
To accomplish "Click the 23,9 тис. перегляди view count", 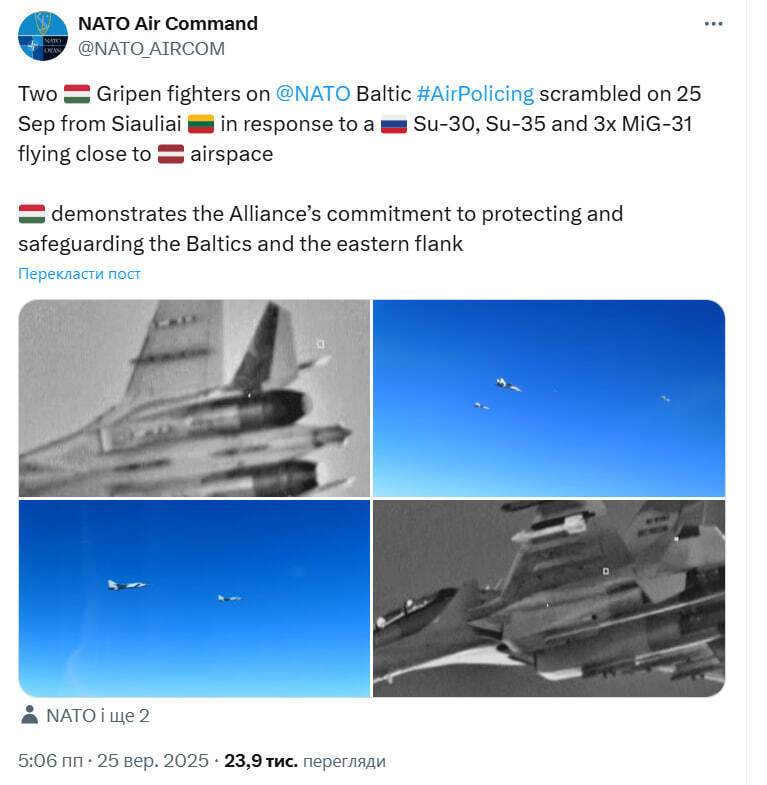I will tap(304, 761).
